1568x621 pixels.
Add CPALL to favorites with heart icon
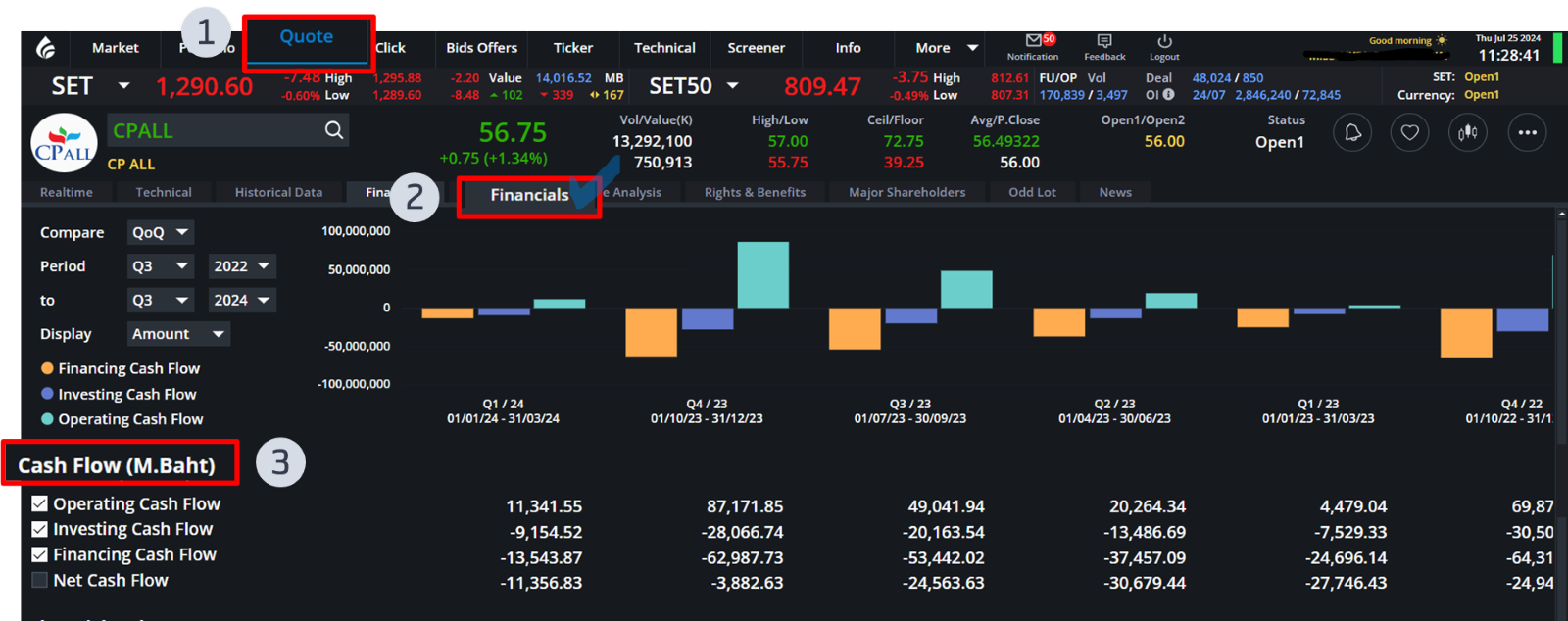click(1409, 133)
